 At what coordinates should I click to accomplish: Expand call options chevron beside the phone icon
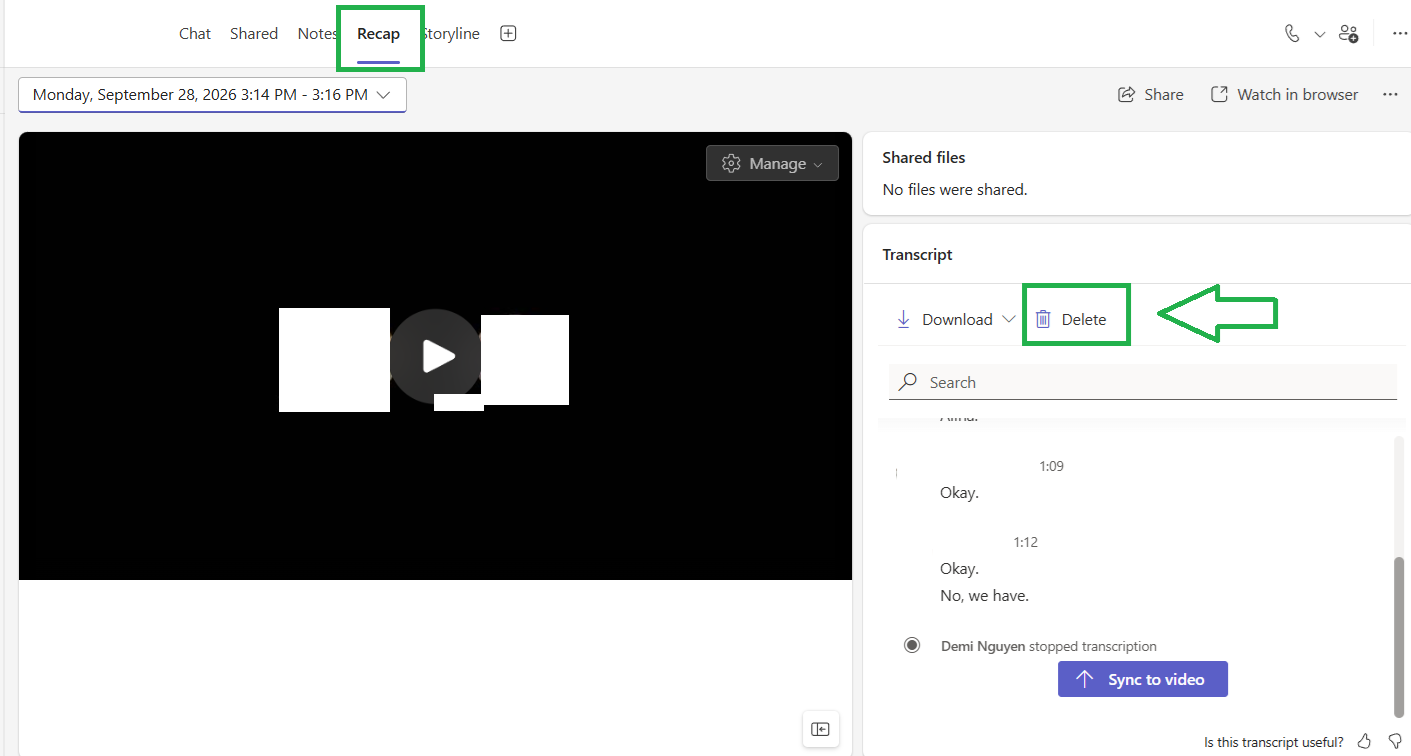pyautogui.click(x=1319, y=34)
